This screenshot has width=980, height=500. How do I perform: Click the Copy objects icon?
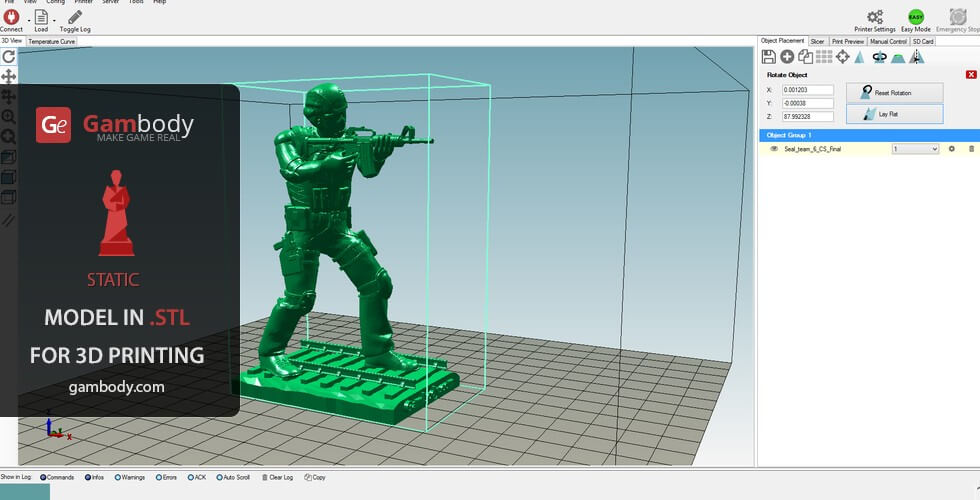point(805,57)
